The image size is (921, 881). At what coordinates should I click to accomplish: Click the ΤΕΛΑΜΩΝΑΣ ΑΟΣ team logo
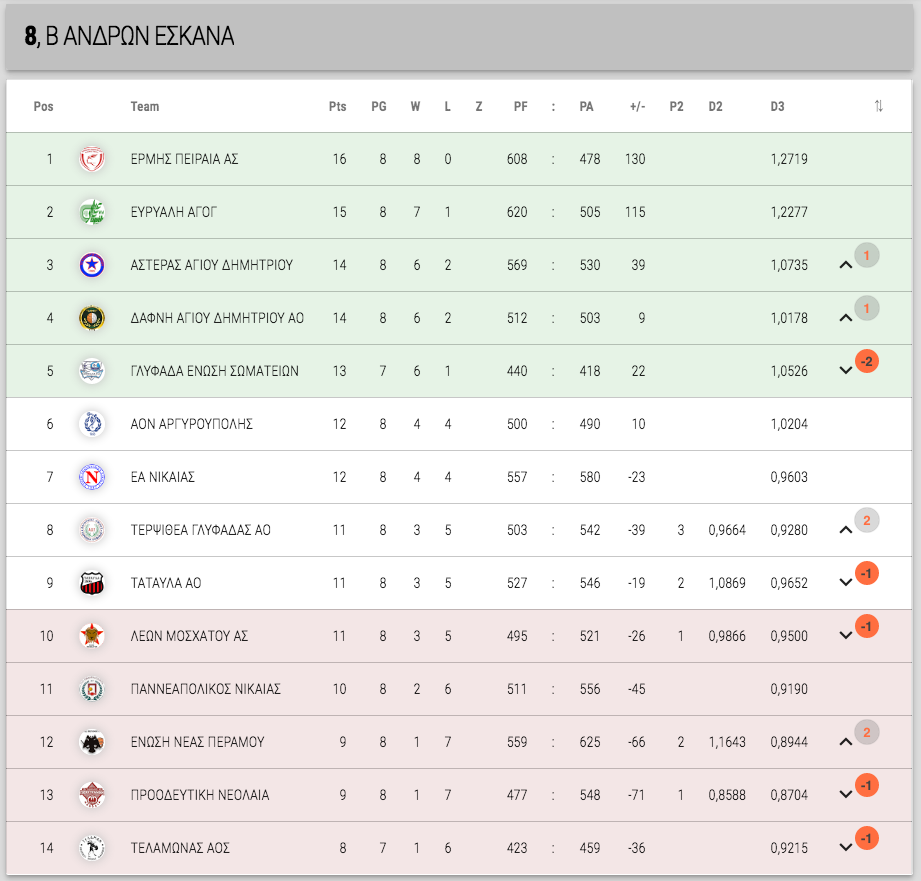click(92, 848)
